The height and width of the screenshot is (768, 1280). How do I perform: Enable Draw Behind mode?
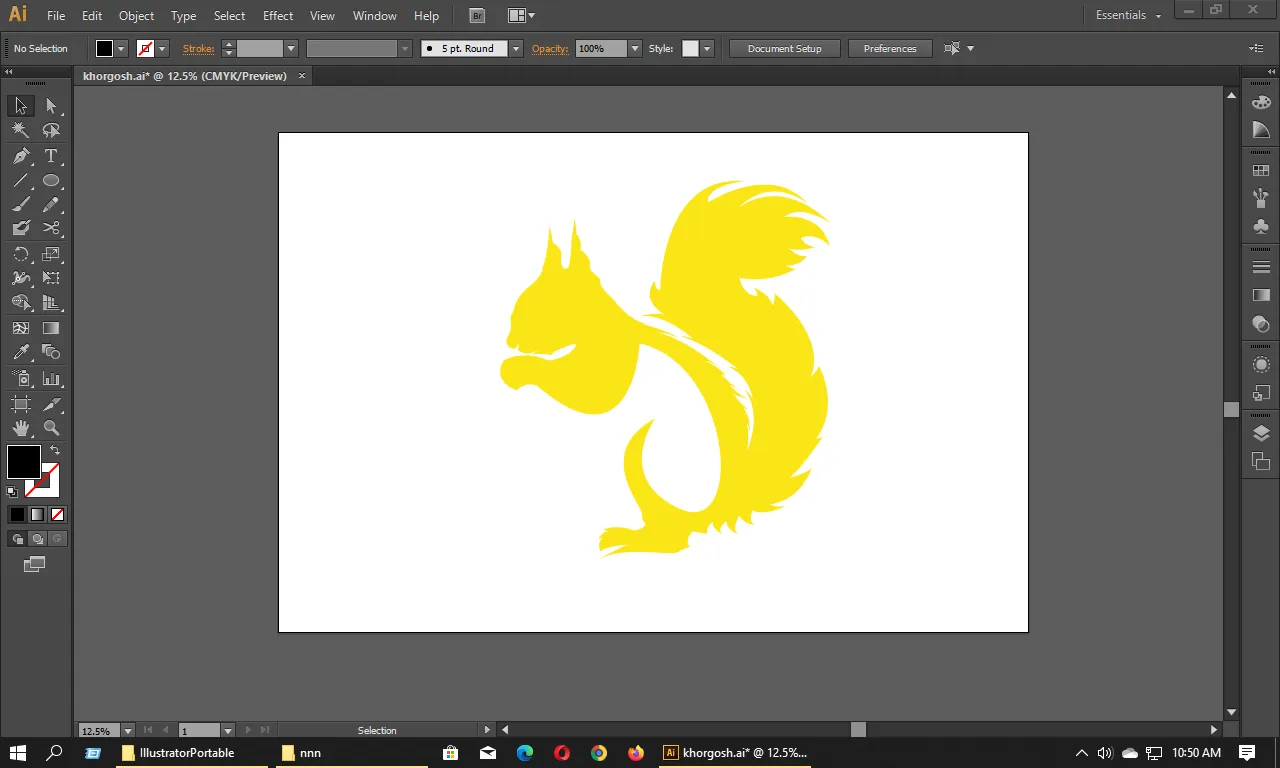tap(37, 539)
